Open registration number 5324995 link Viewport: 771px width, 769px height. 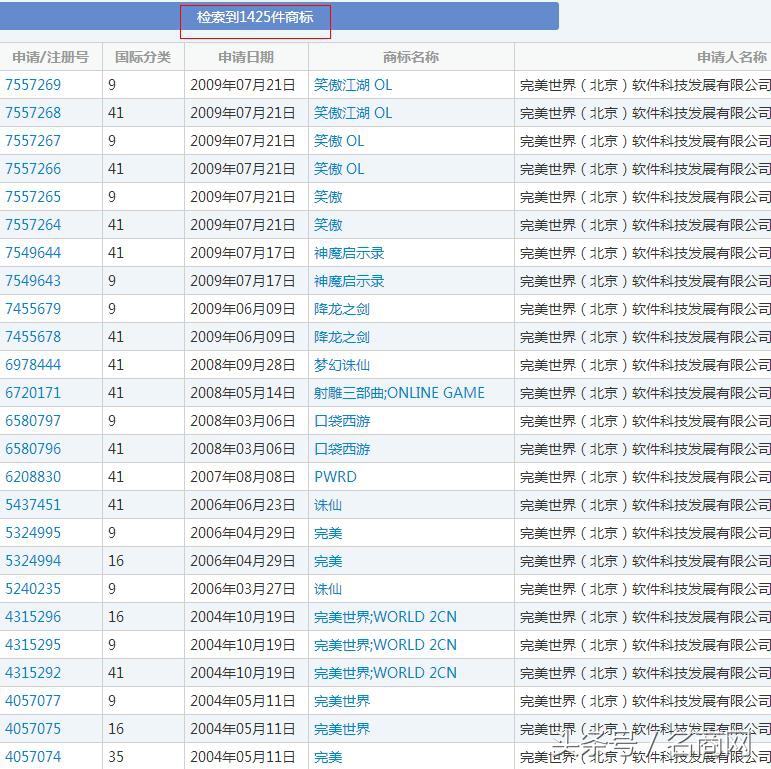(x=33, y=533)
